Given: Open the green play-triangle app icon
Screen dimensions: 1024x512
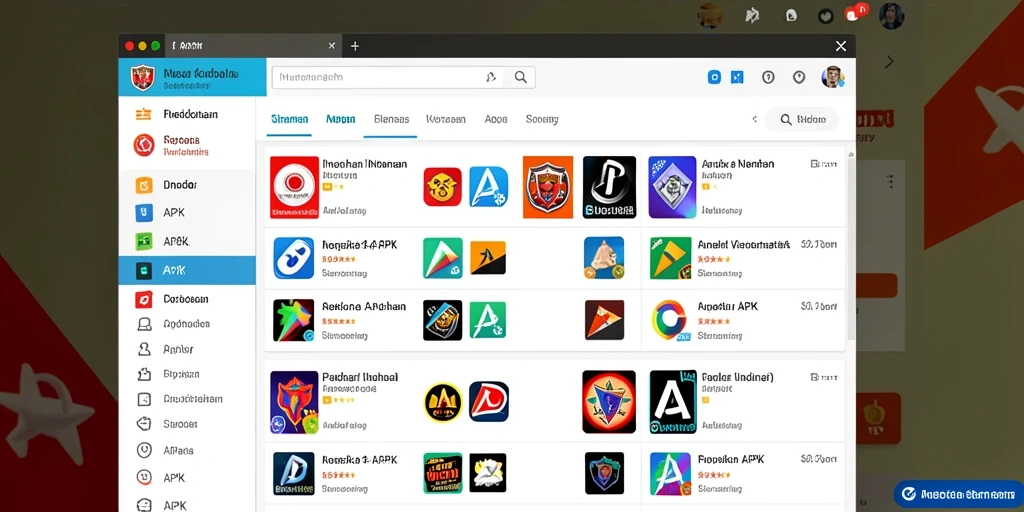Looking at the screenshot, I should click(x=443, y=258).
